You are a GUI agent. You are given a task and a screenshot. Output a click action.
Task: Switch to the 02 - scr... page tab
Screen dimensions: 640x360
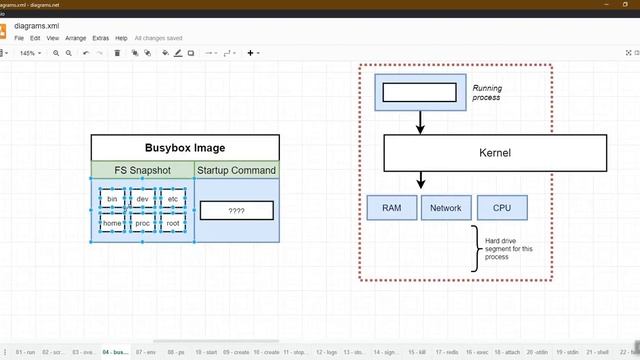pos(52,352)
